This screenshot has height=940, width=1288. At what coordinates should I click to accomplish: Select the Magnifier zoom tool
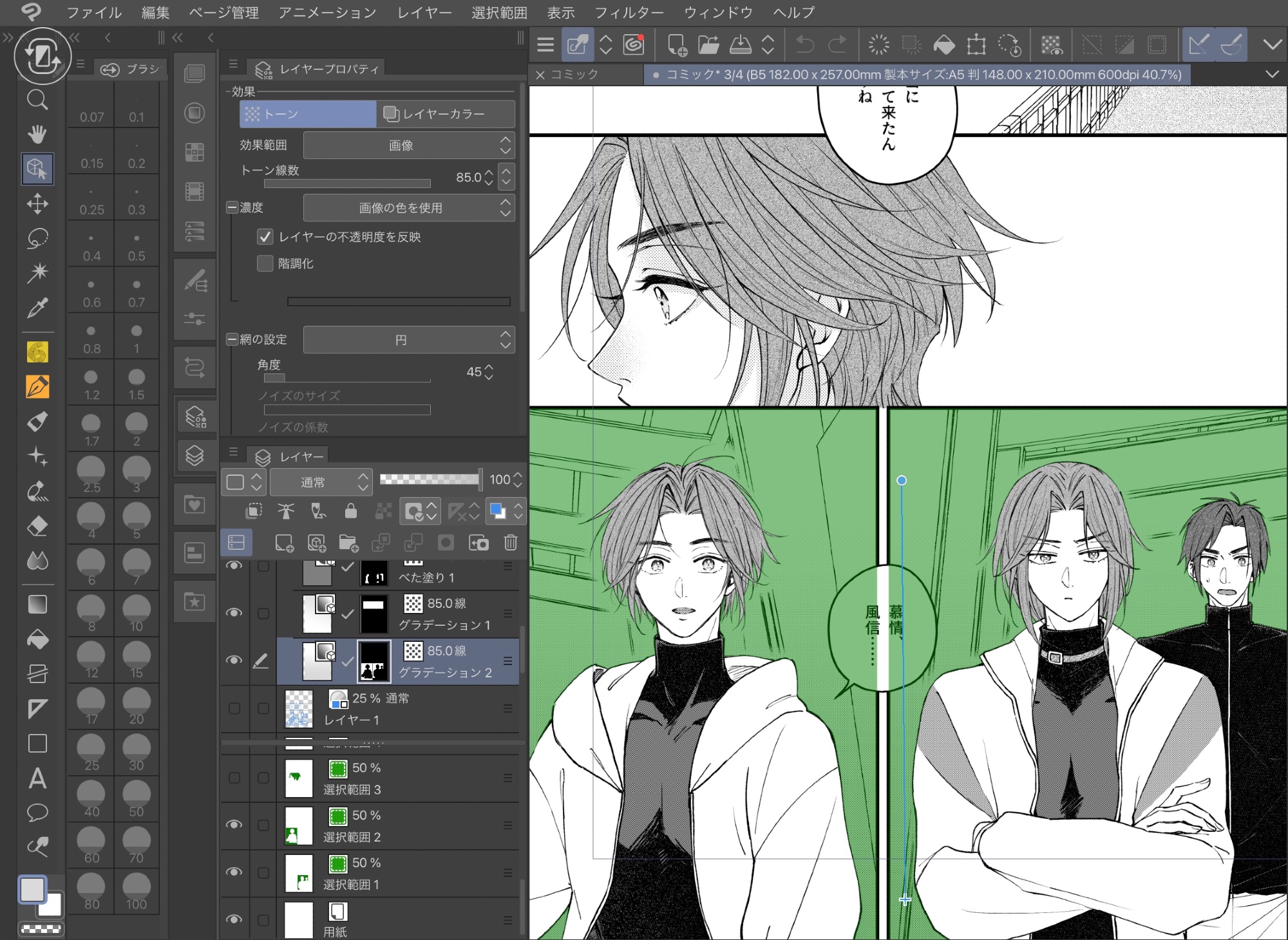point(37,100)
